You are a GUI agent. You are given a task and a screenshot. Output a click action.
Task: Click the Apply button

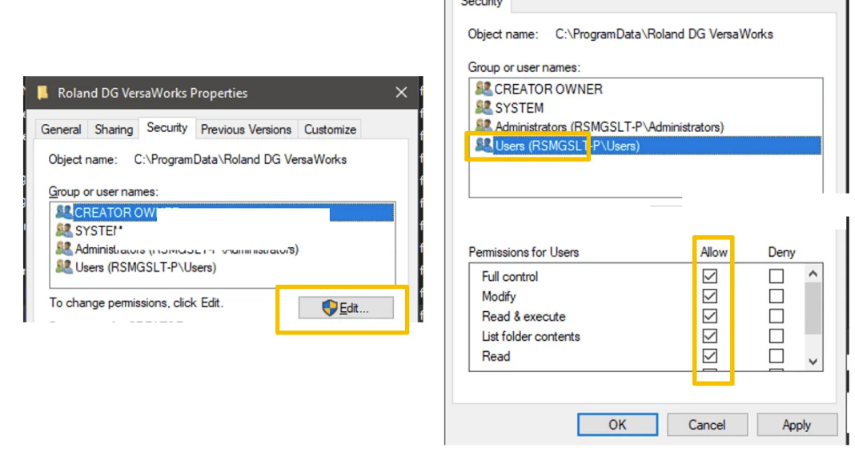796,425
